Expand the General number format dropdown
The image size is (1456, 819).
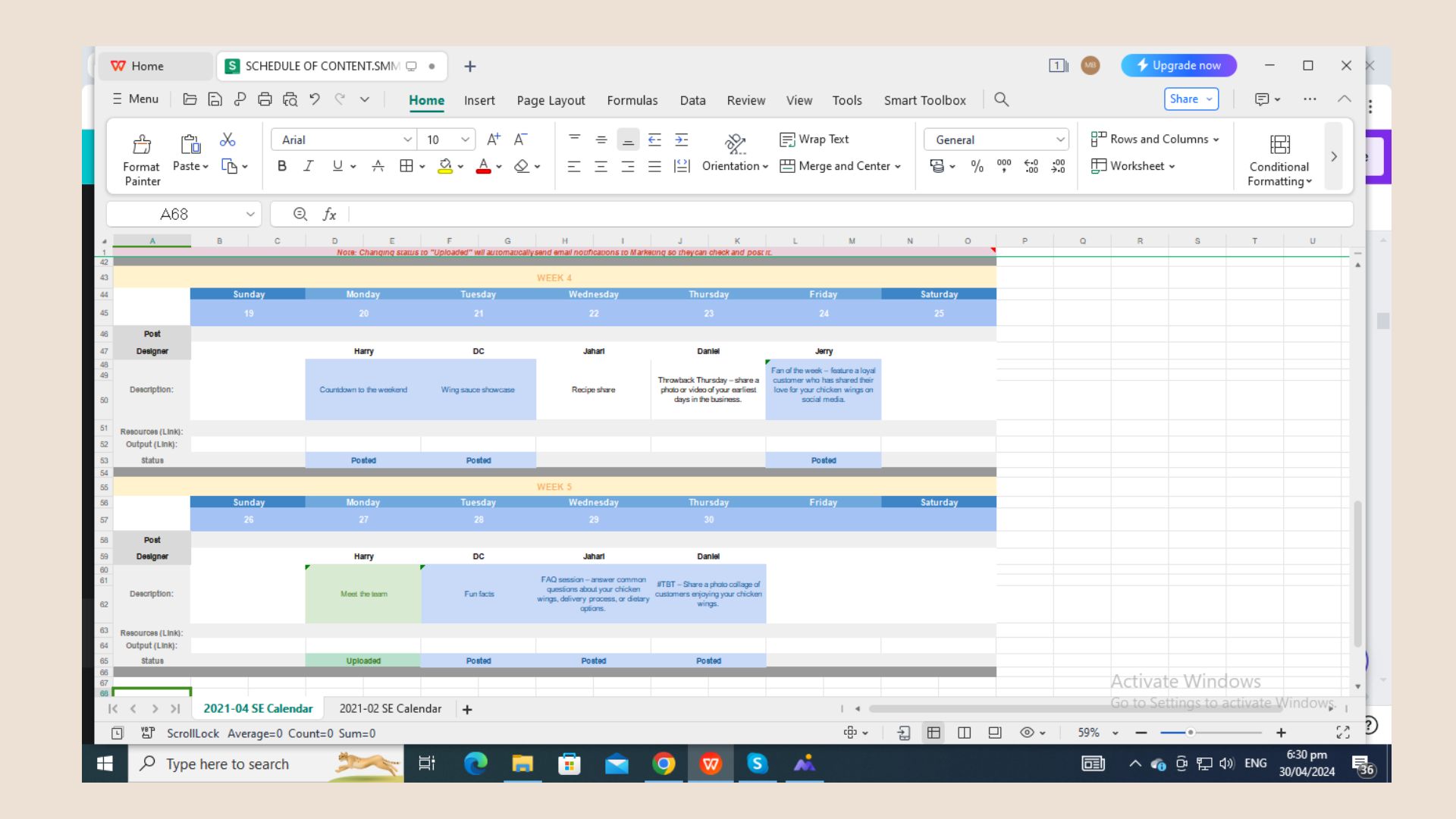[x=1060, y=140]
